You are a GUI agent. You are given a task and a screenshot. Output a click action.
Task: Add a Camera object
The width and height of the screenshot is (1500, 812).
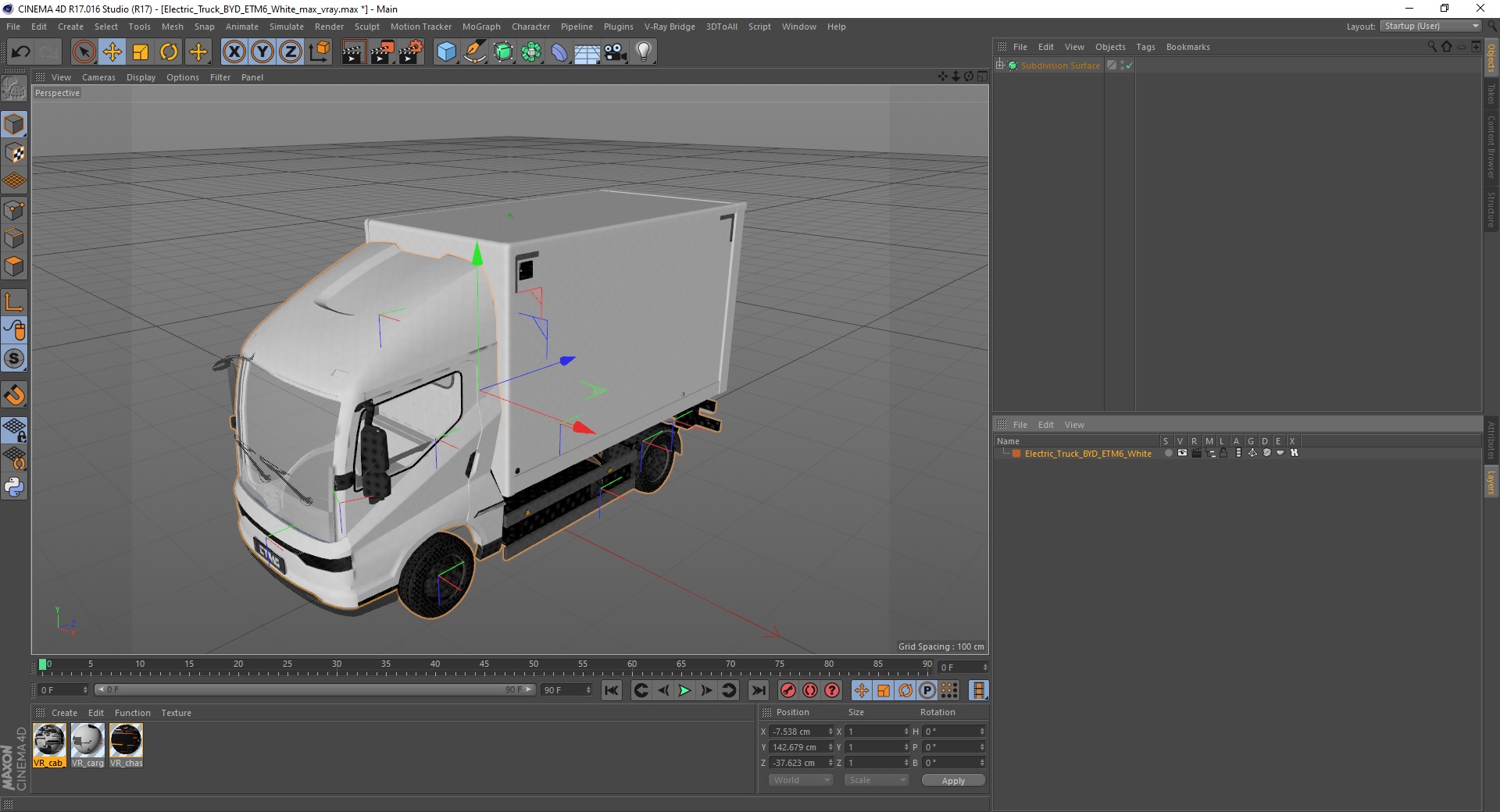(x=616, y=52)
